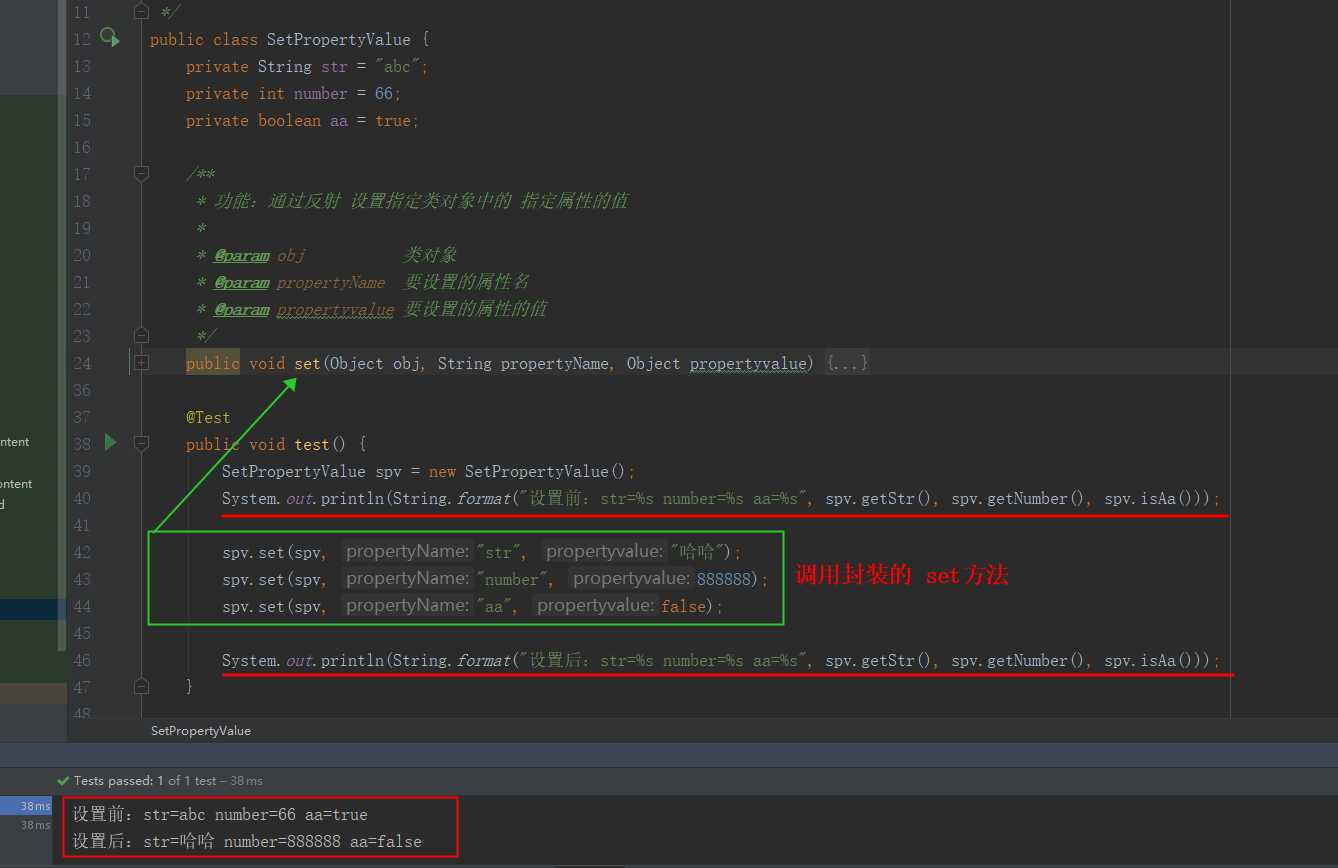The height and width of the screenshot is (868, 1338).
Task: Expand the {...} folded body placeholder
Action: click(847, 363)
